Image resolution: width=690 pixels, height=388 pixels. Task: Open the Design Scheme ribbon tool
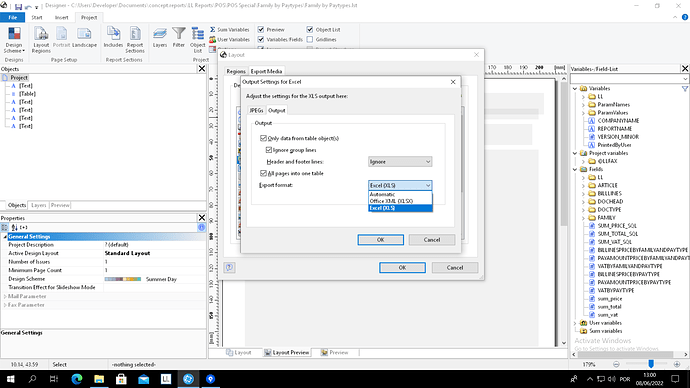click(x=14, y=40)
